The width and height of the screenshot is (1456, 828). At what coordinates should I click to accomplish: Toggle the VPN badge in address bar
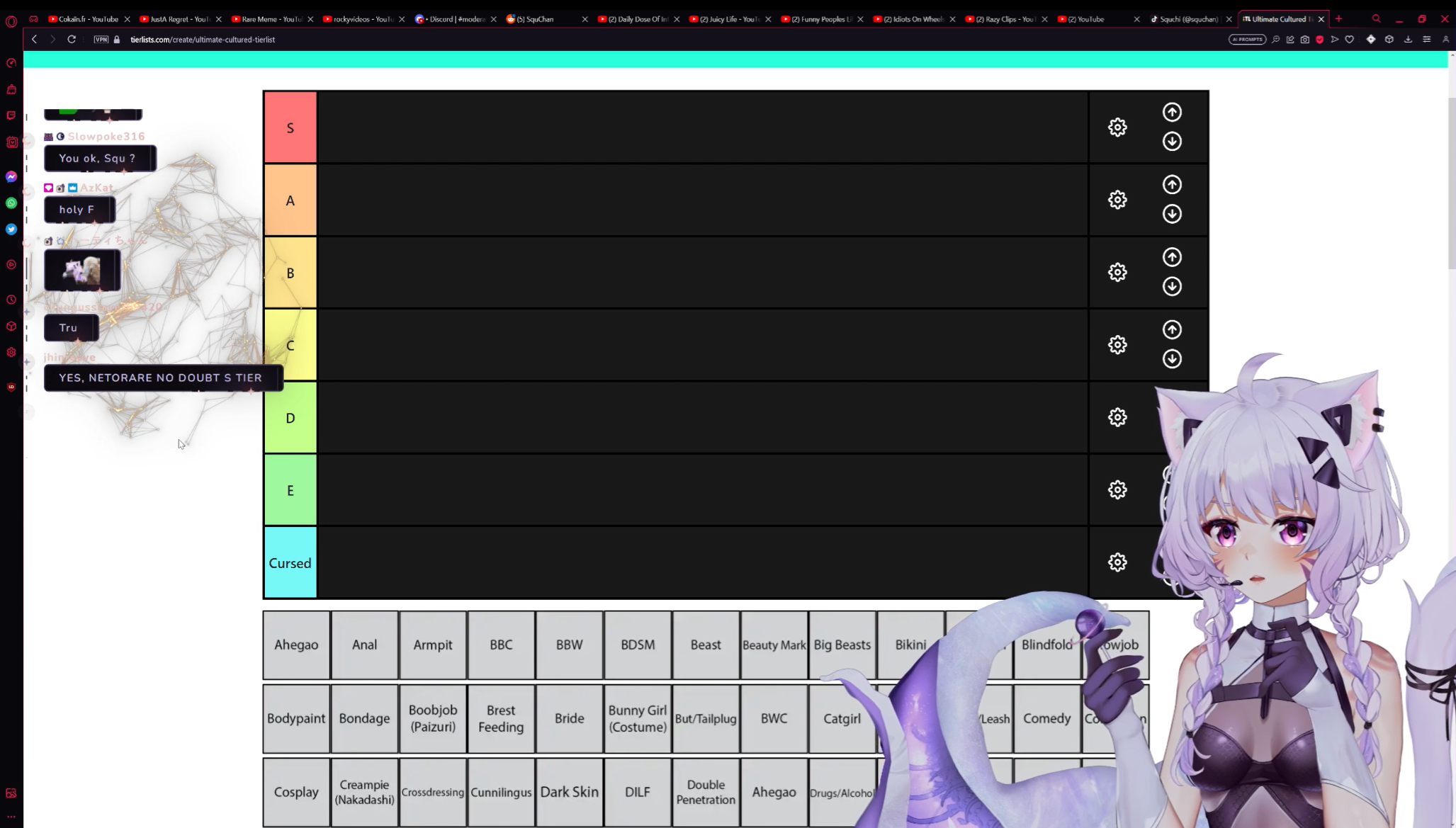tap(101, 40)
